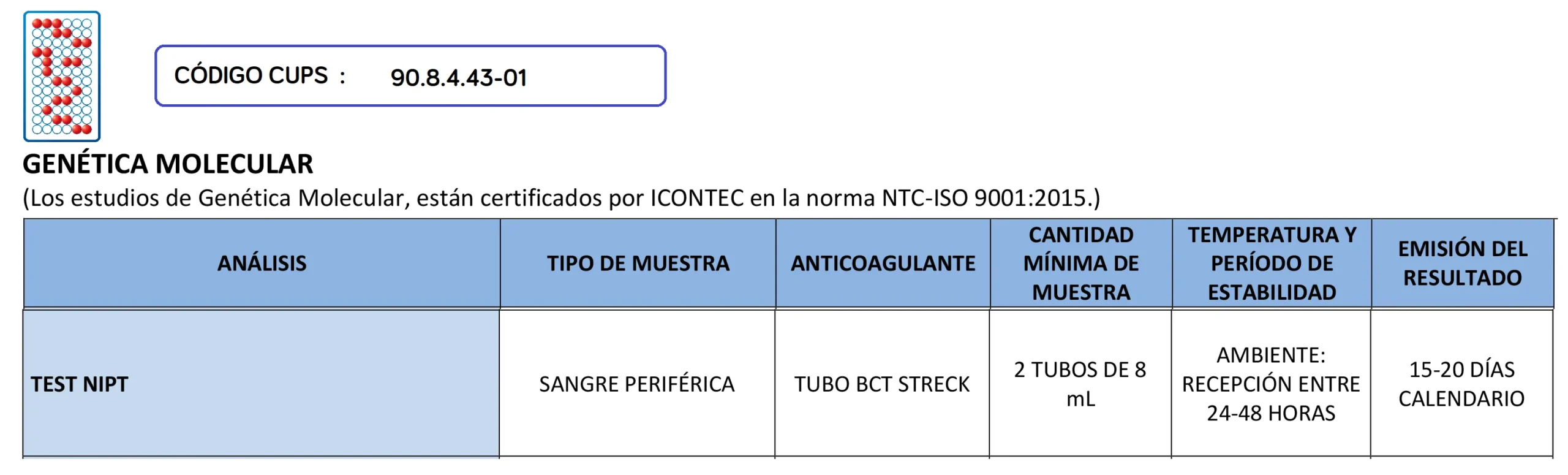Select the EMISIÓN DEL RESULTADO column header

(x=1462, y=263)
